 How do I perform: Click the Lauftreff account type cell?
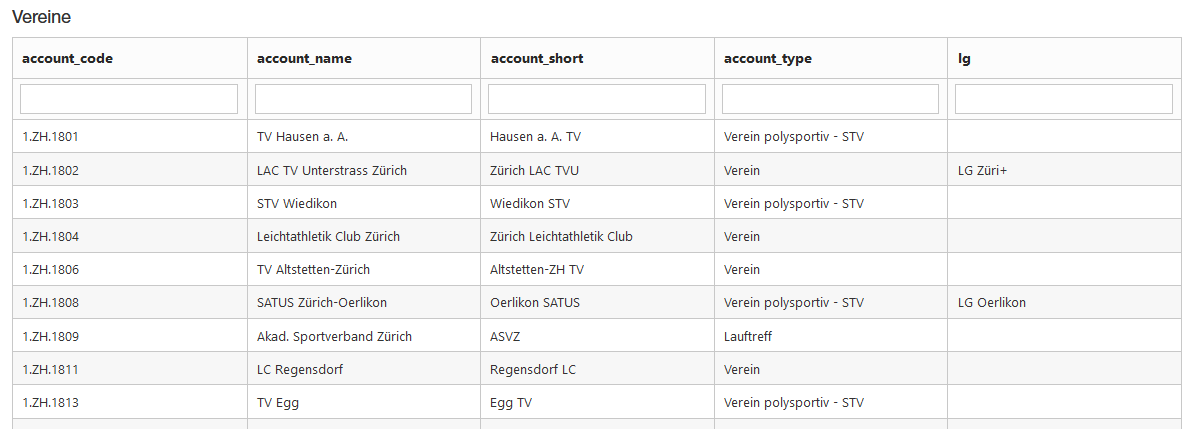coord(748,336)
